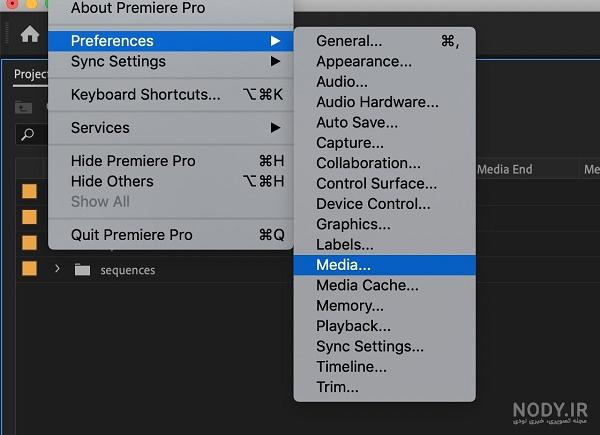Image resolution: width=600 pixels, height=435 pixels.
Task: Click the search magnifier icon in Project panel
Action: [28, 134]
